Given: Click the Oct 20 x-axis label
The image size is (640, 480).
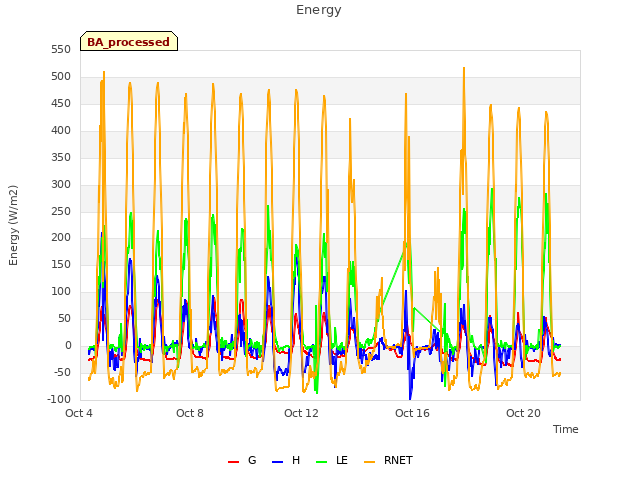Looking at the screenshot, I should [x=523, y=413].
